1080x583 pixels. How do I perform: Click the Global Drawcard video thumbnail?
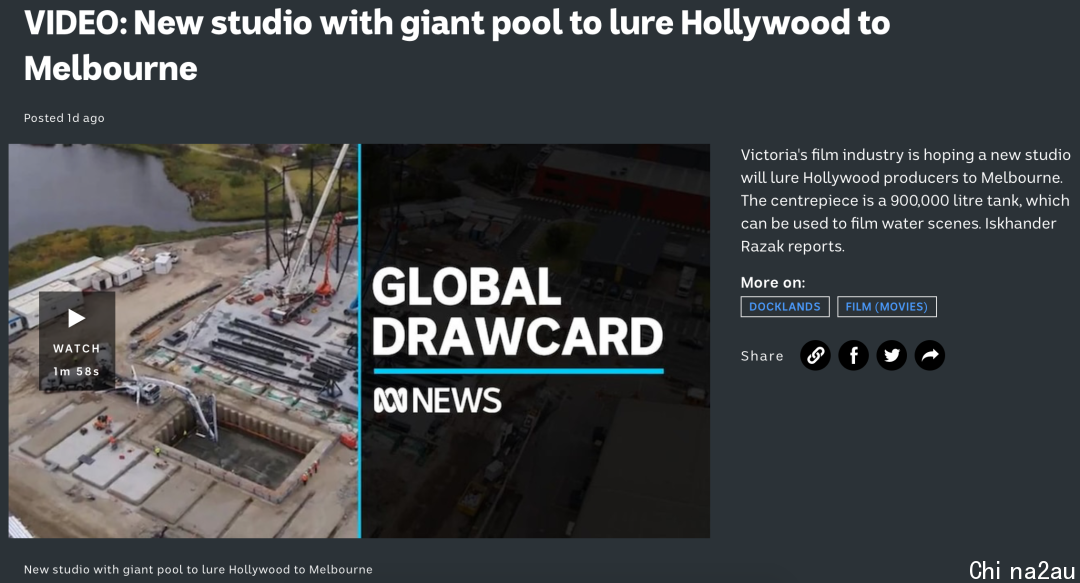[359, 340]
